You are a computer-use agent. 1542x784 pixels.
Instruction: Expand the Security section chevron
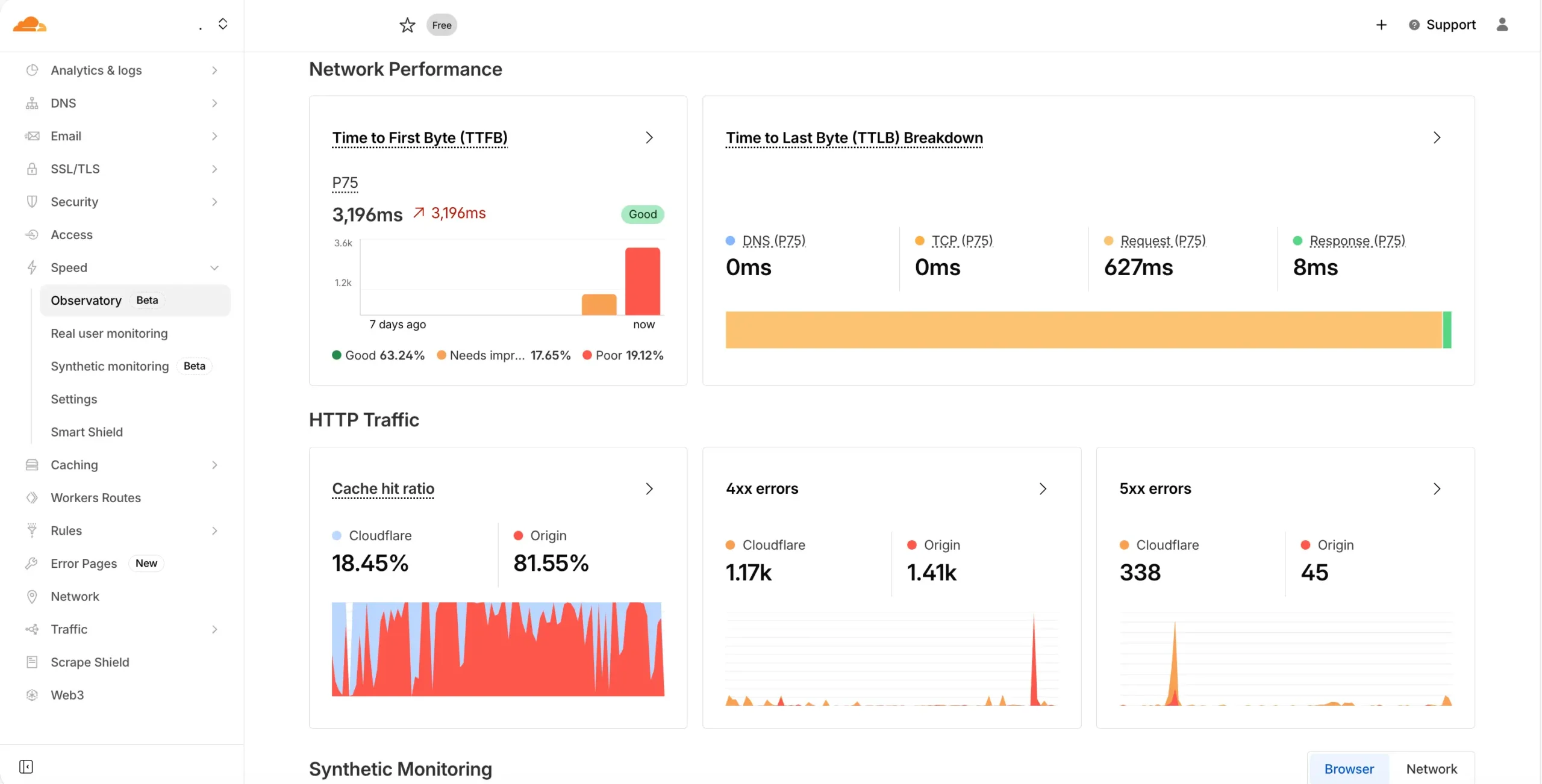pyautogui.click(x=214, y=202)
